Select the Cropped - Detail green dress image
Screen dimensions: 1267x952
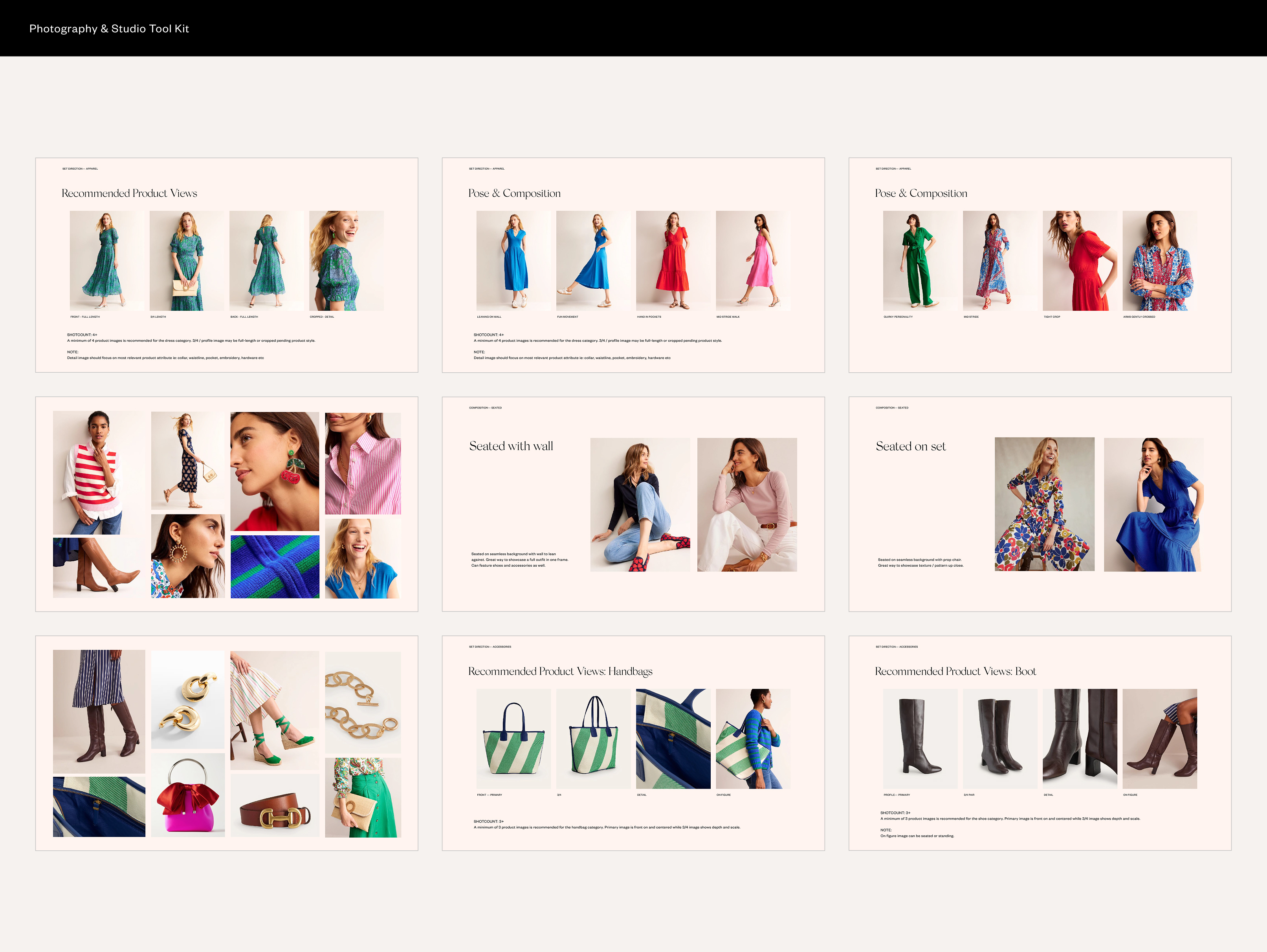click(x=346, y=260)
